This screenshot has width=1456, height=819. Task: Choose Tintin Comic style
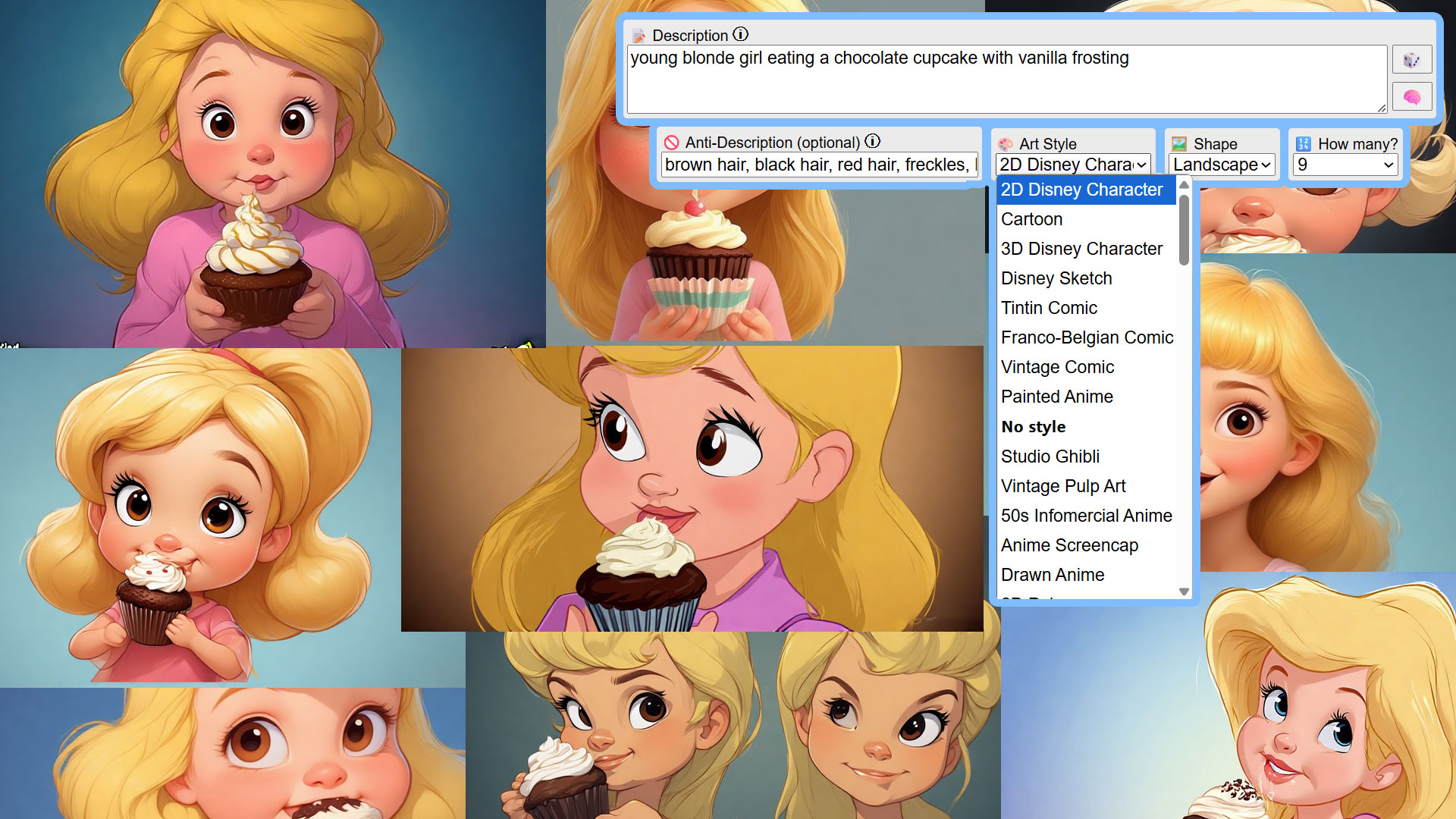click(1086, 308)
